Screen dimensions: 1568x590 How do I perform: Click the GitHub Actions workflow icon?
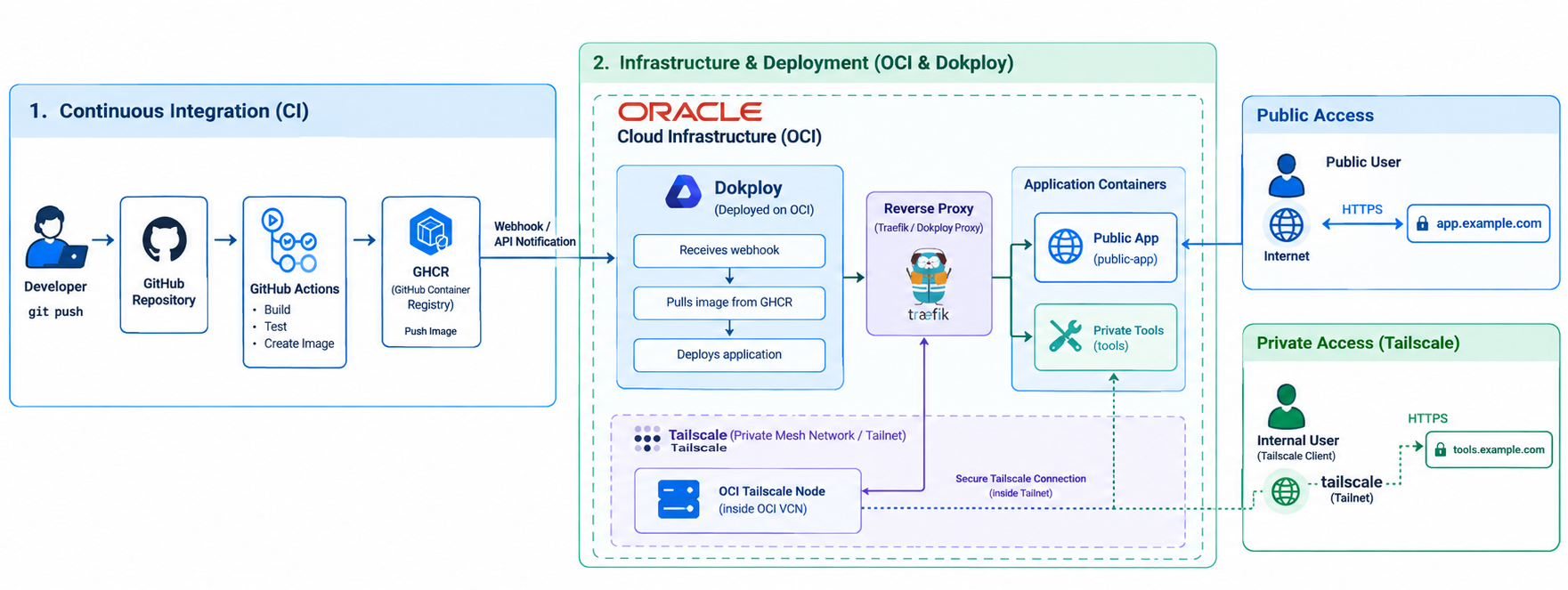[x=289, y=239]
